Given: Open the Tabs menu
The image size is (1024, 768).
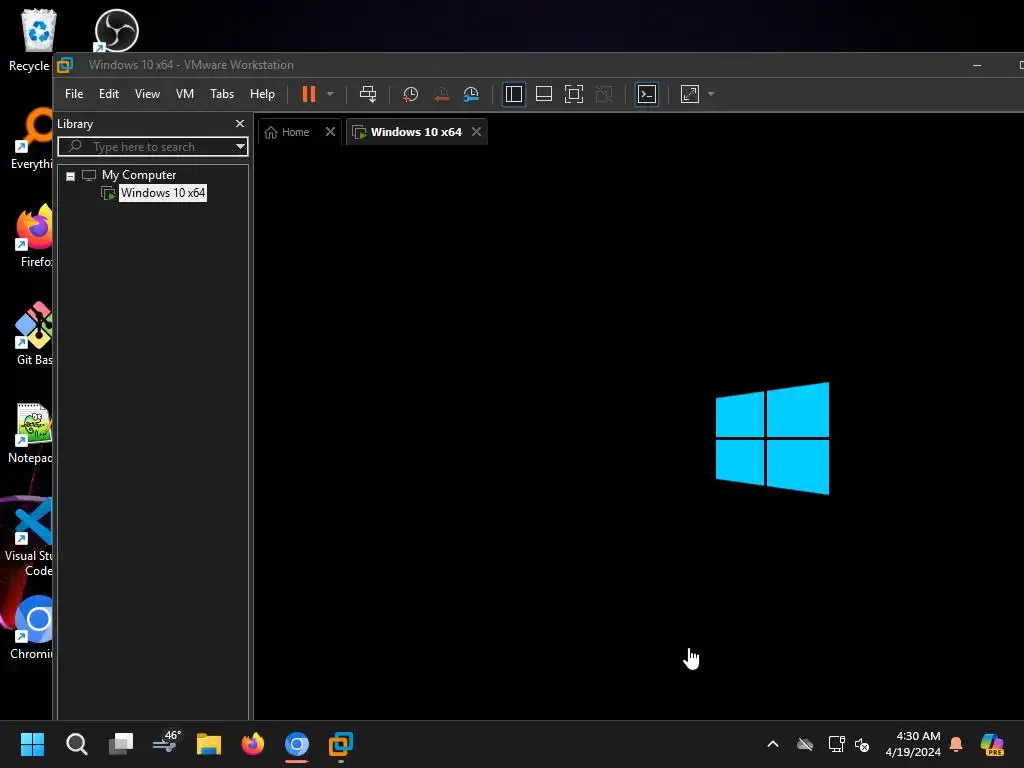Looking at the screenshot, I should (222, 94).
